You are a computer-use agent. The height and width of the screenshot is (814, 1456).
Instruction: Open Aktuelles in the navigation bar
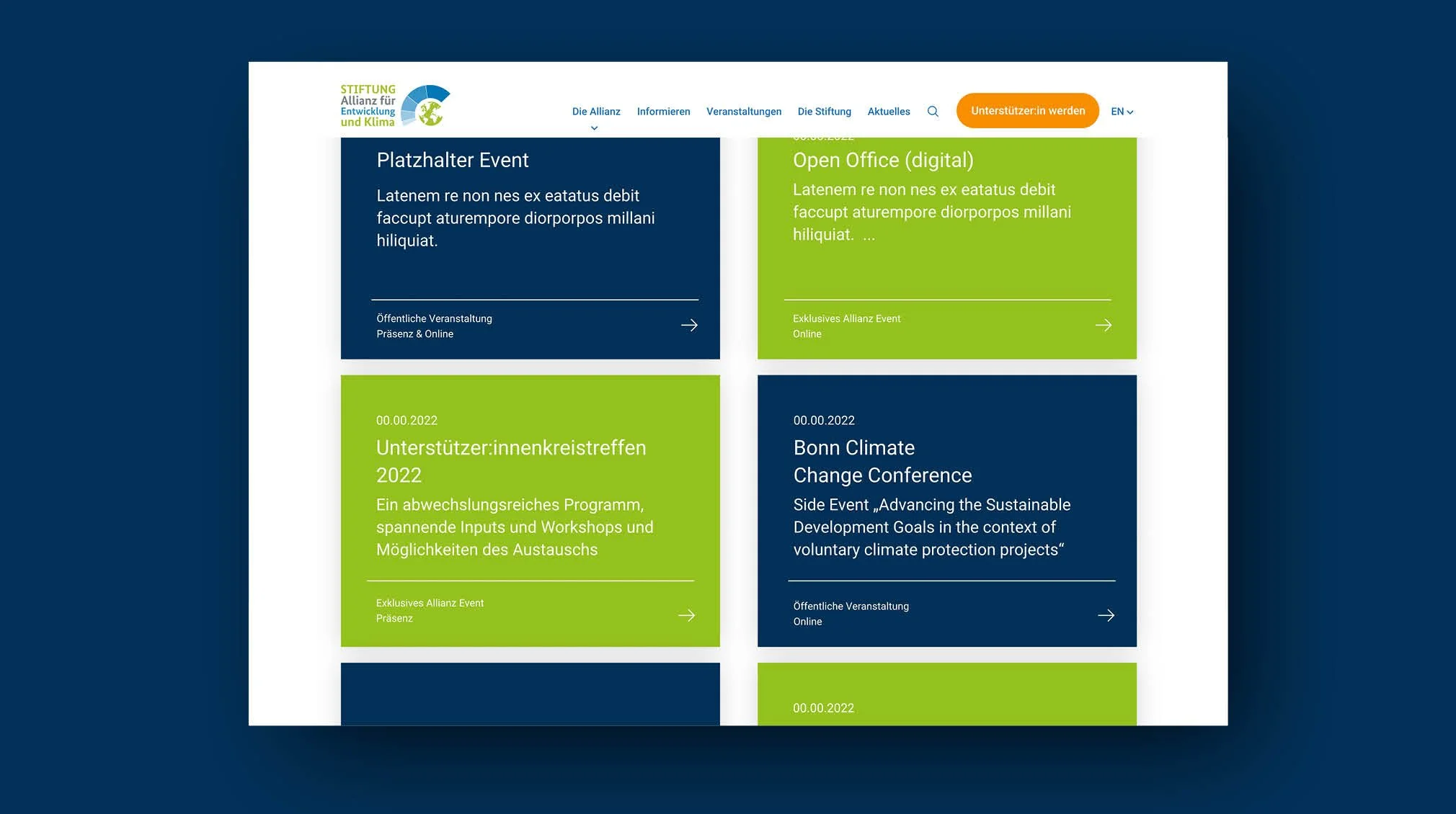coord(888,112)
